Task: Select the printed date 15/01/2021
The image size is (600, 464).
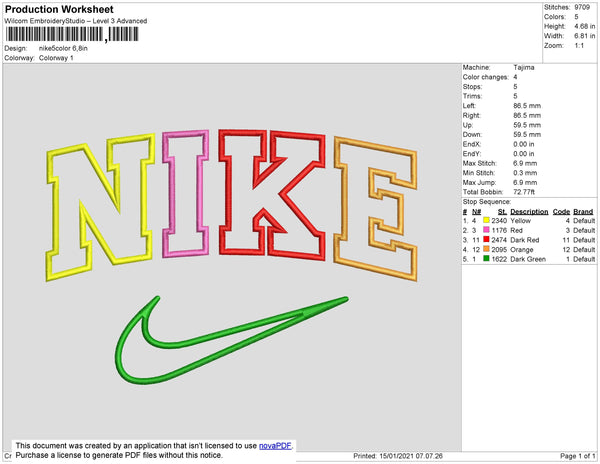Action: click(397, 456)
